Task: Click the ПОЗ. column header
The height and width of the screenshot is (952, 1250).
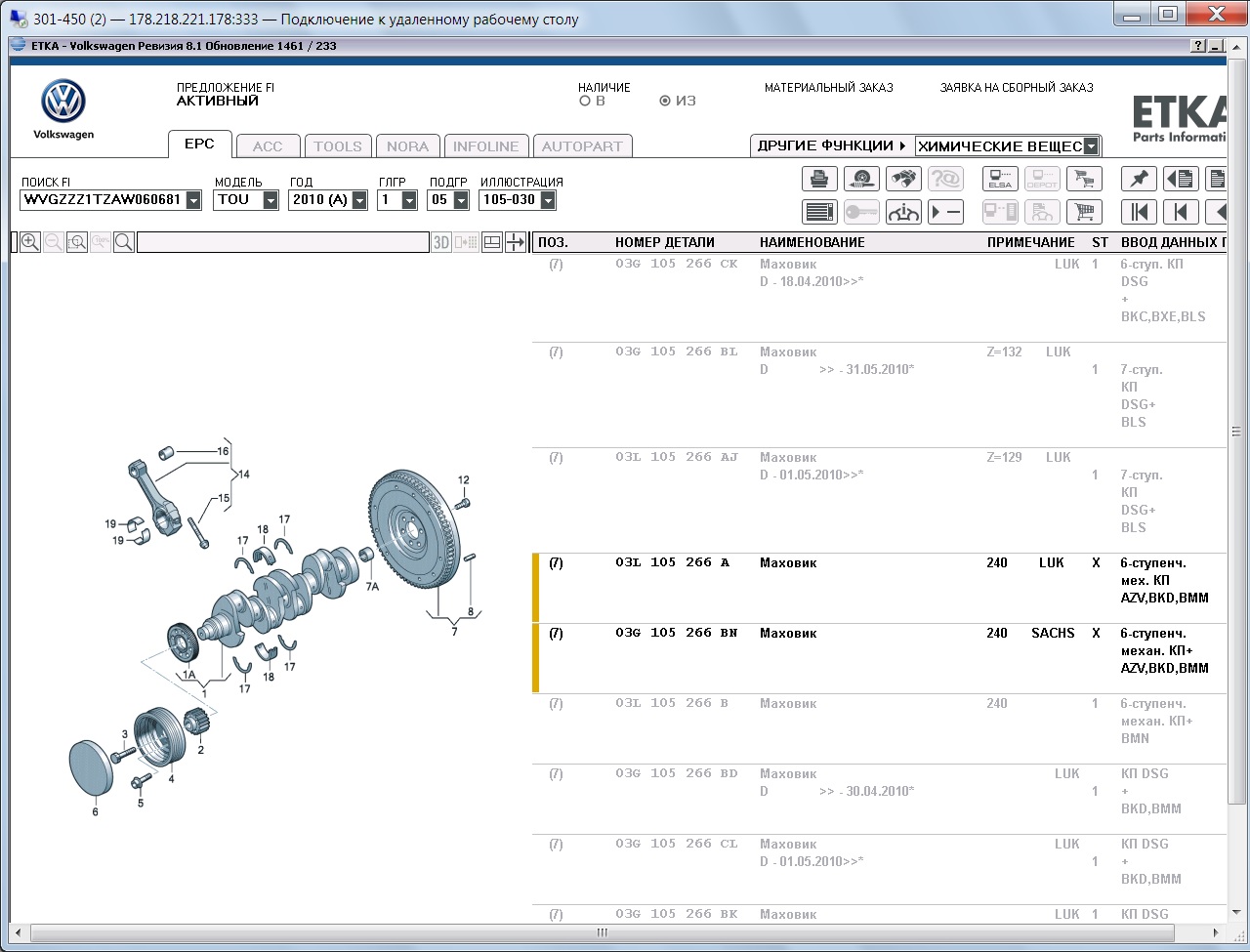Action: [553, 242]
